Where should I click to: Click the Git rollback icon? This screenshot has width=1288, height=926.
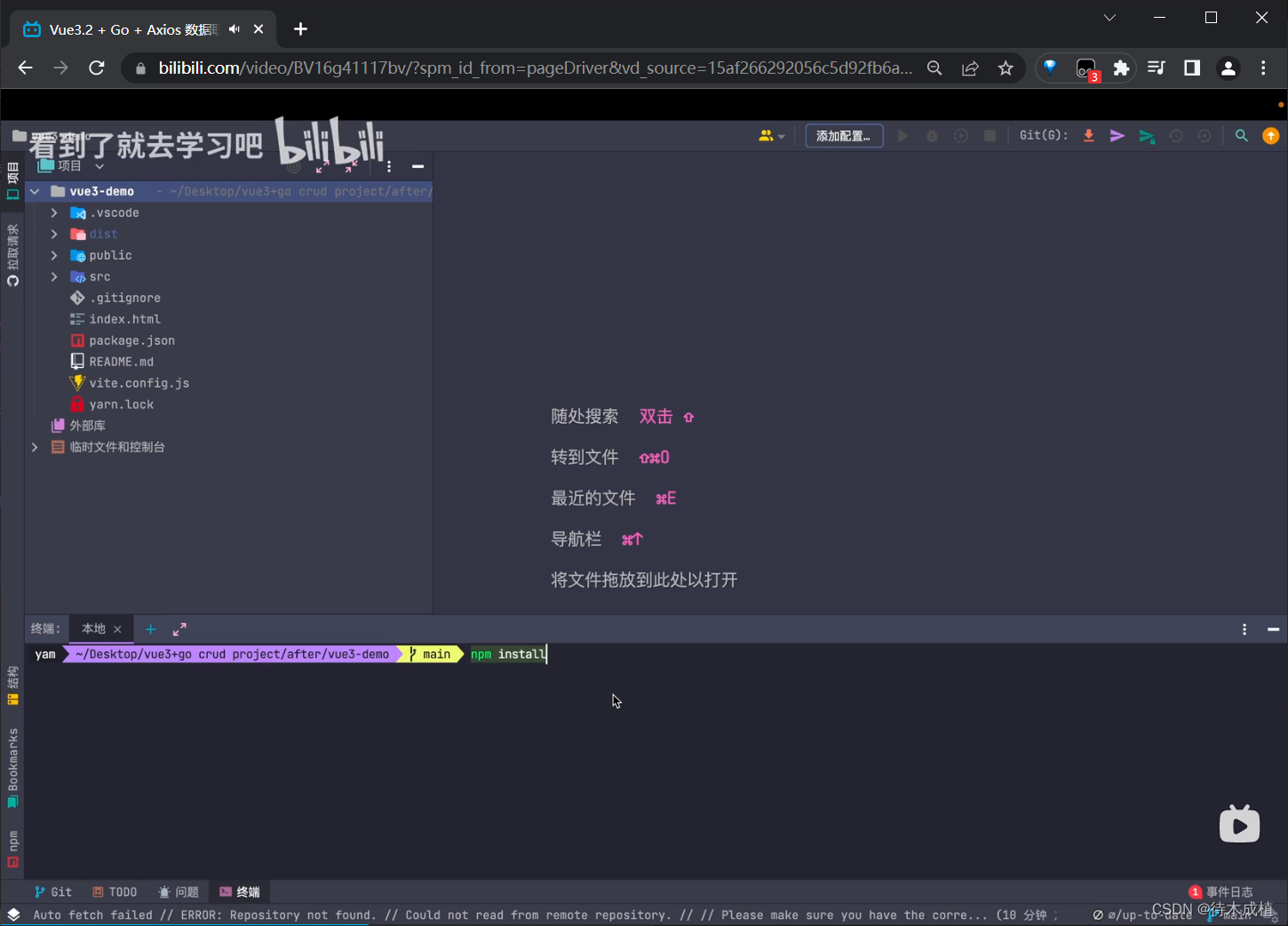point(1205,136)
